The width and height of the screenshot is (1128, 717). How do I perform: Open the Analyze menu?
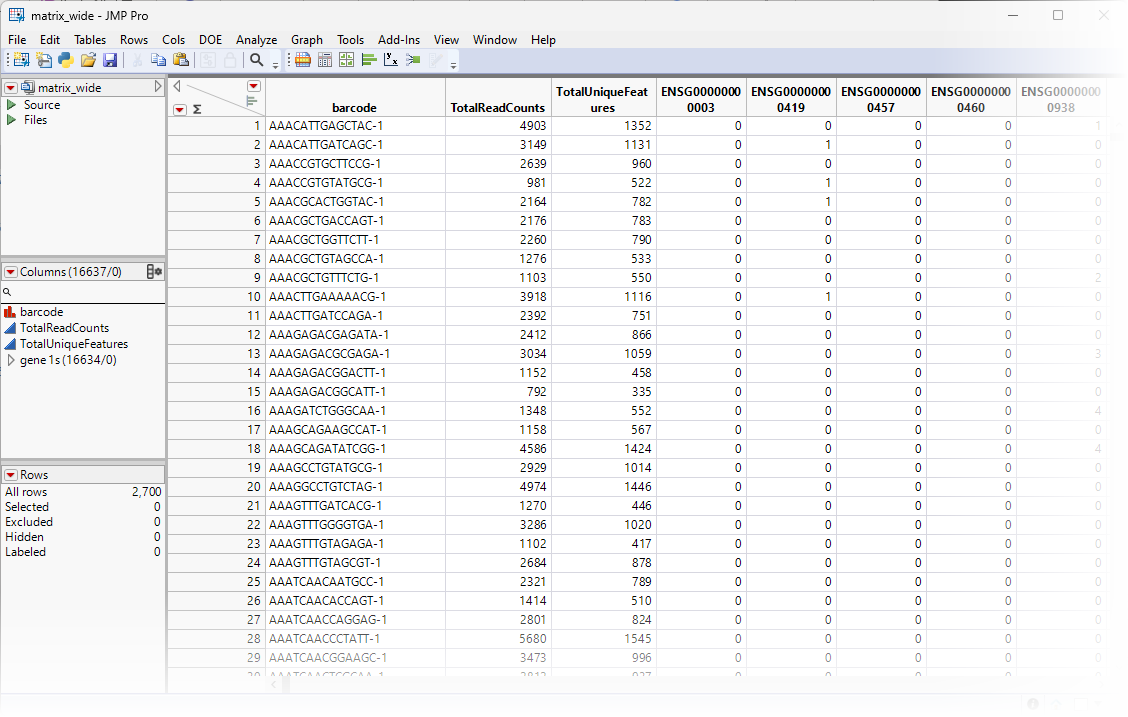[x=256, y=40]
